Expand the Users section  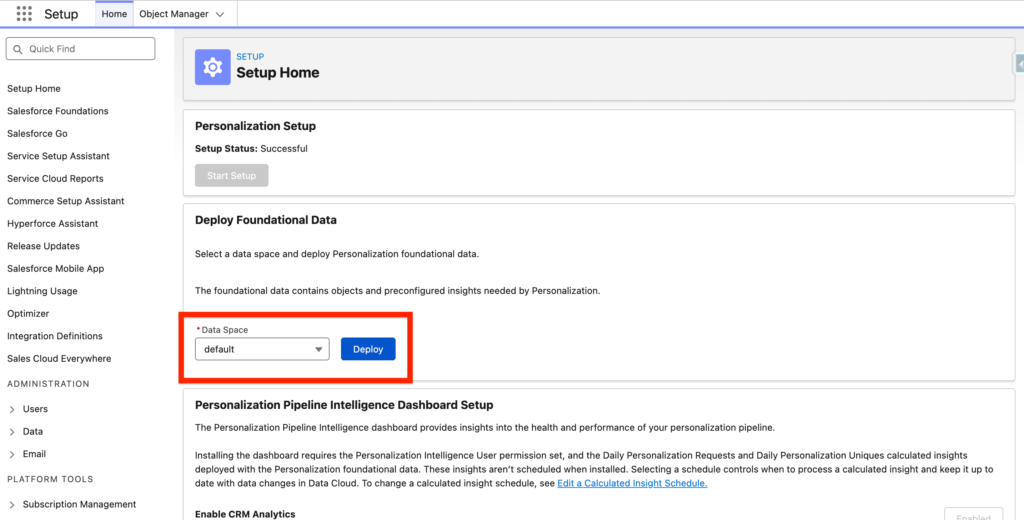coord(12,409)
